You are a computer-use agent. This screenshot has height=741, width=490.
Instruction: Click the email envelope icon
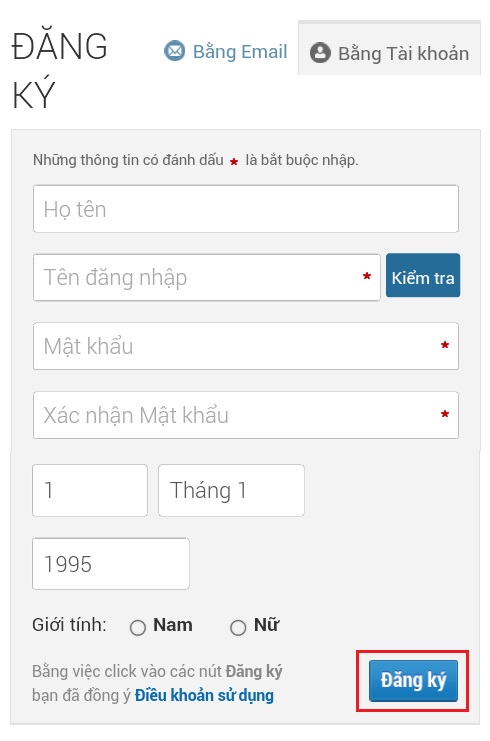click(174, 51)
